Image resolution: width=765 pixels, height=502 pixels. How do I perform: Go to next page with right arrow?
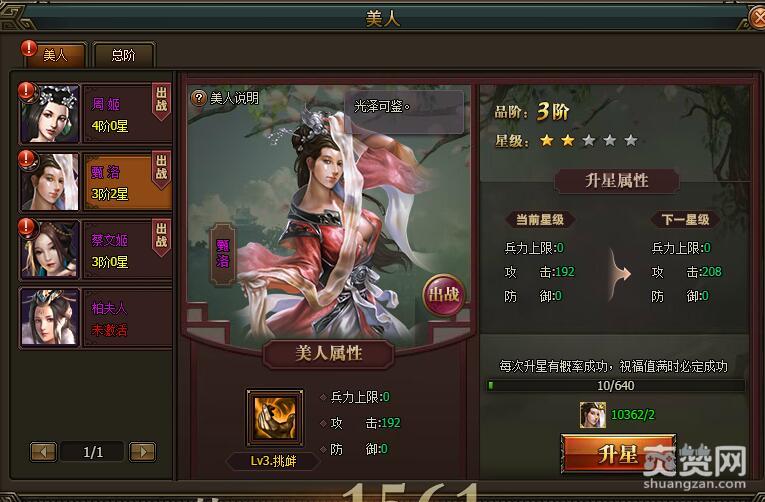[x=142, y=452]
